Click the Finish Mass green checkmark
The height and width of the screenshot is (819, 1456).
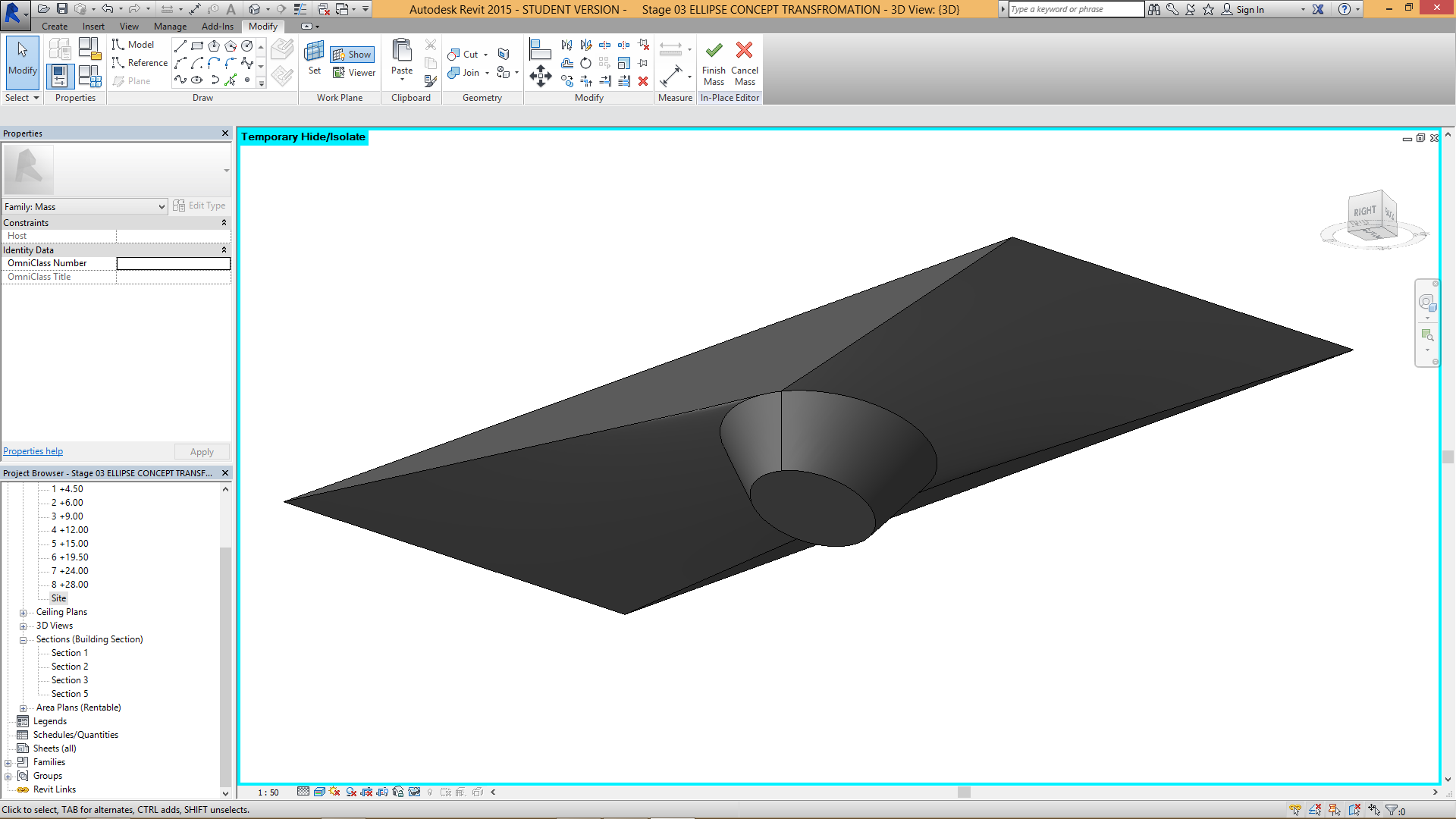[714, 51]
